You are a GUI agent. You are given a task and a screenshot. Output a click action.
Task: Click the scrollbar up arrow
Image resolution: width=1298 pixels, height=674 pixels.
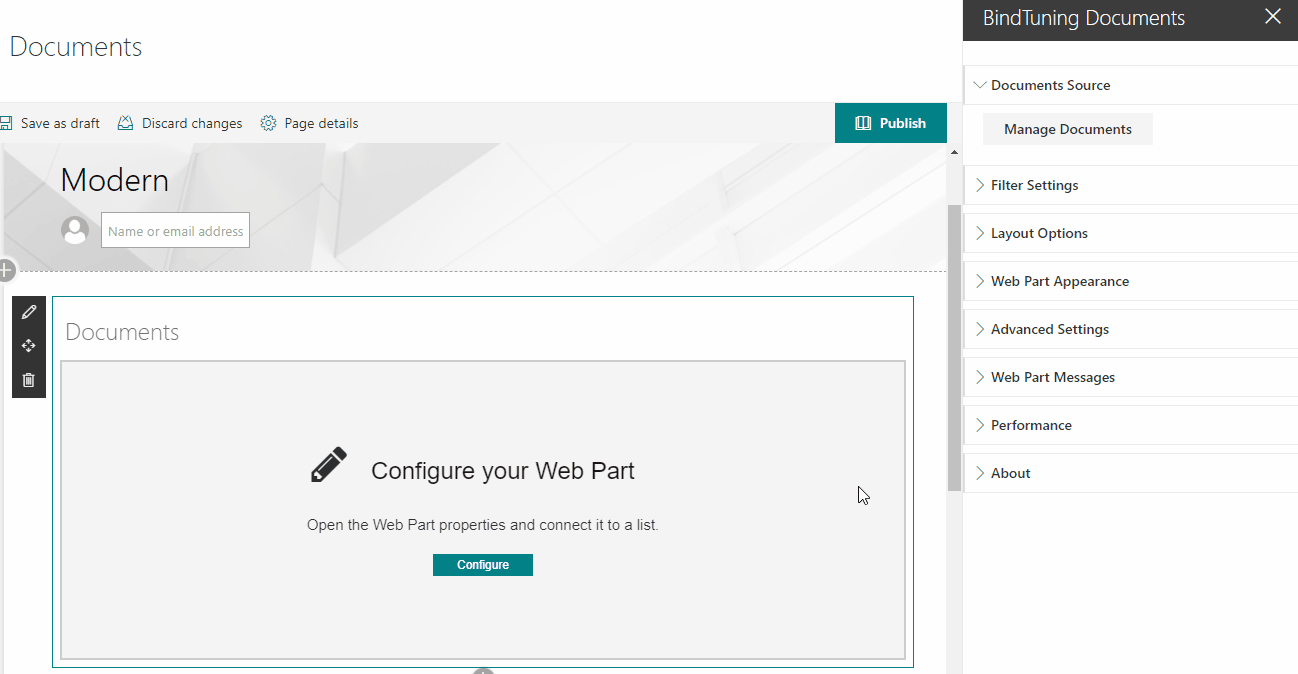(954, 153)
